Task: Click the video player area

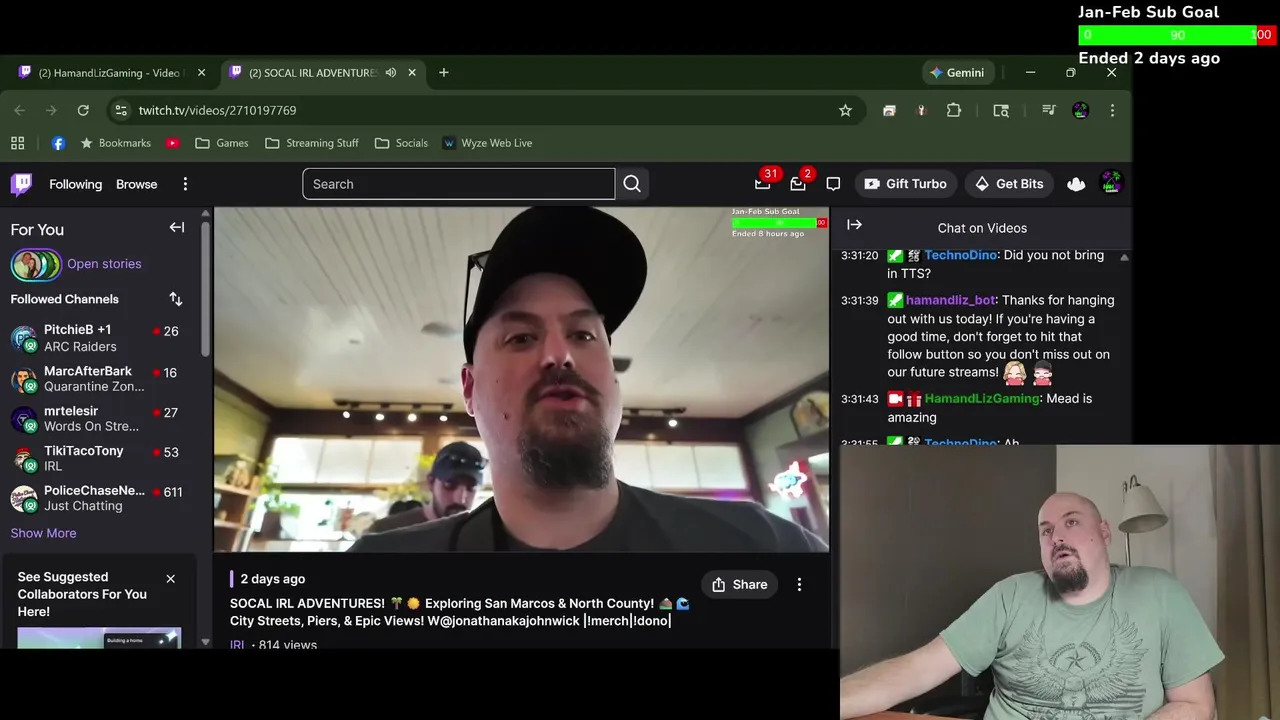Action: coord(521,379)
